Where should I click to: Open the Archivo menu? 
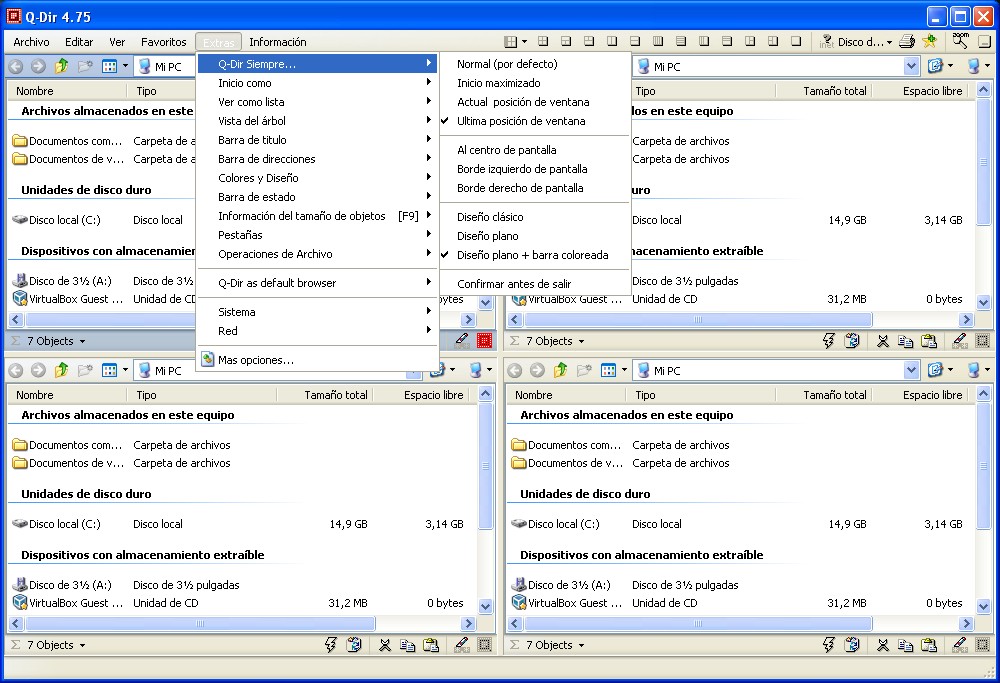coord(31,42)
